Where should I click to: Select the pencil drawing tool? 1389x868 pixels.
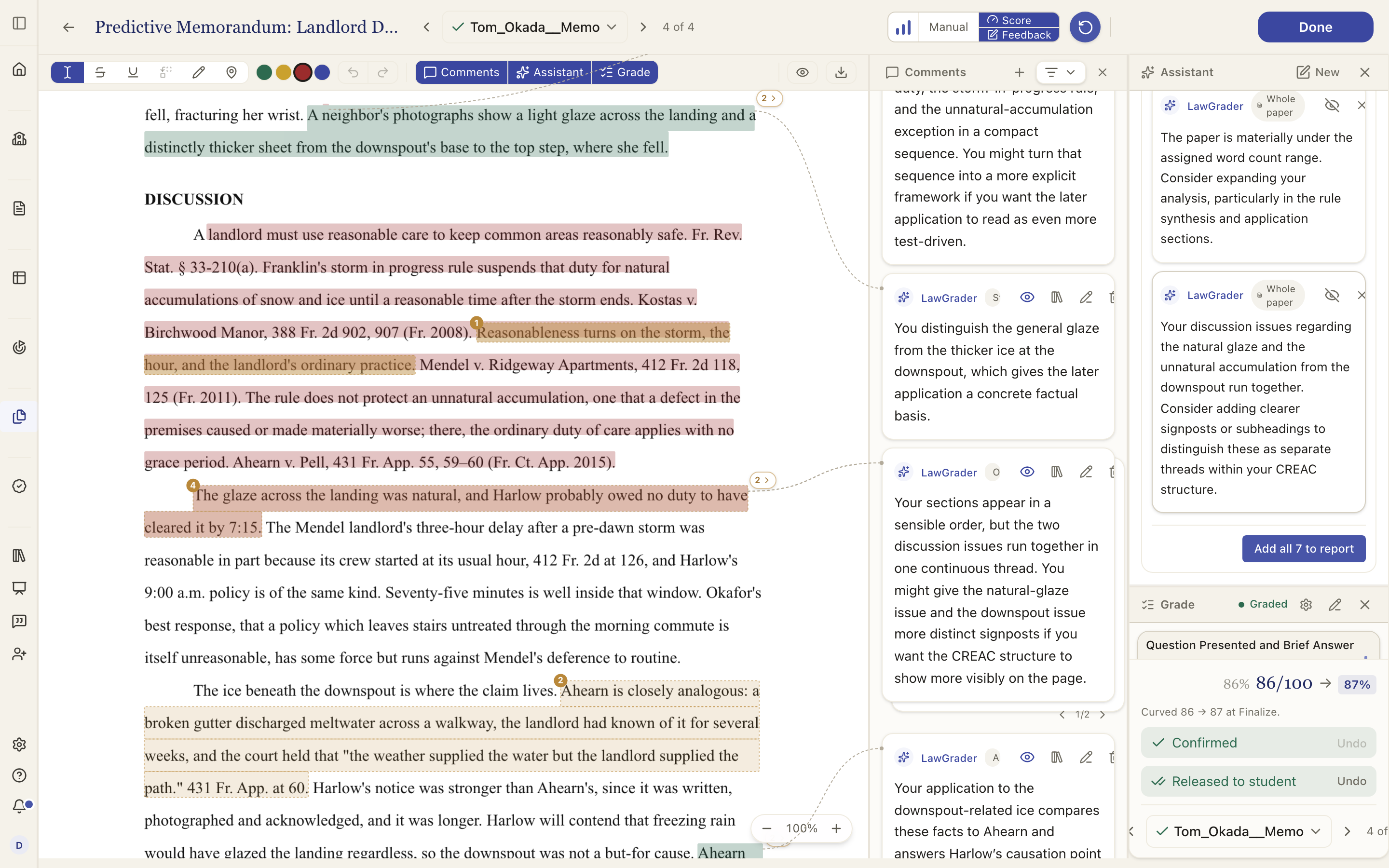[x=199, y=72]
